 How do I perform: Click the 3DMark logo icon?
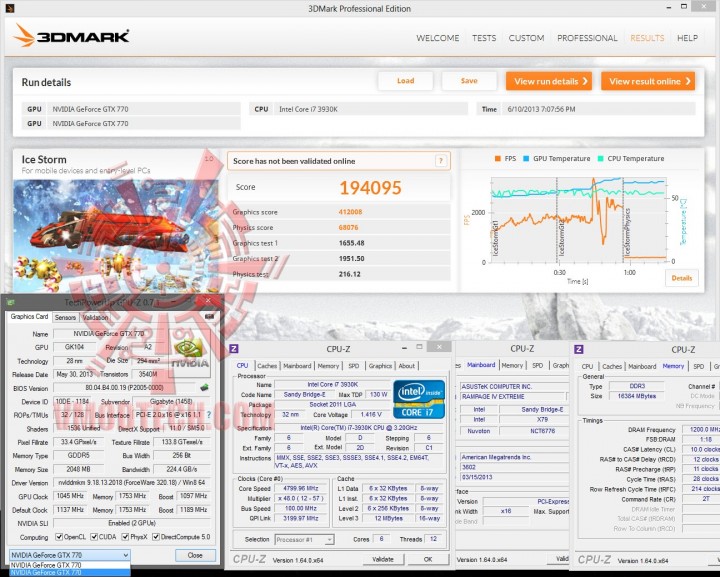[23, 35]
